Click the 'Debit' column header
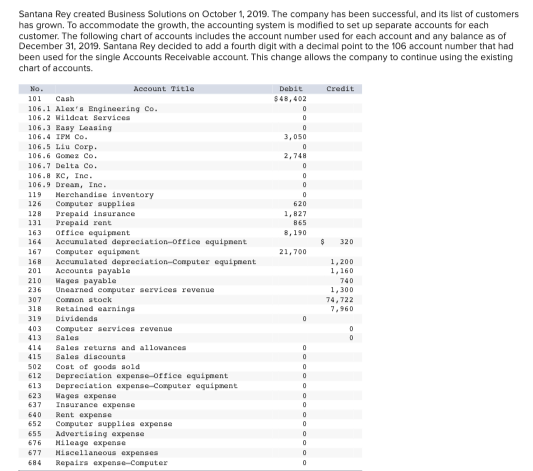Screen dimensions: 533x471 click(291, 89)
